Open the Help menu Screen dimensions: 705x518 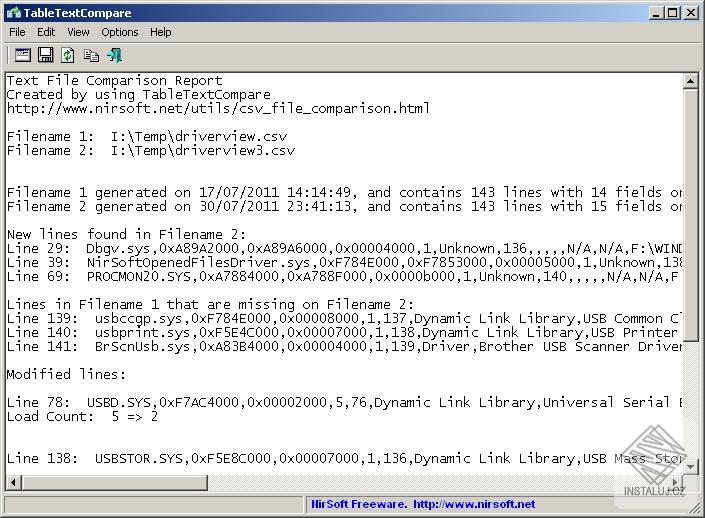click(x=161, y=32)
